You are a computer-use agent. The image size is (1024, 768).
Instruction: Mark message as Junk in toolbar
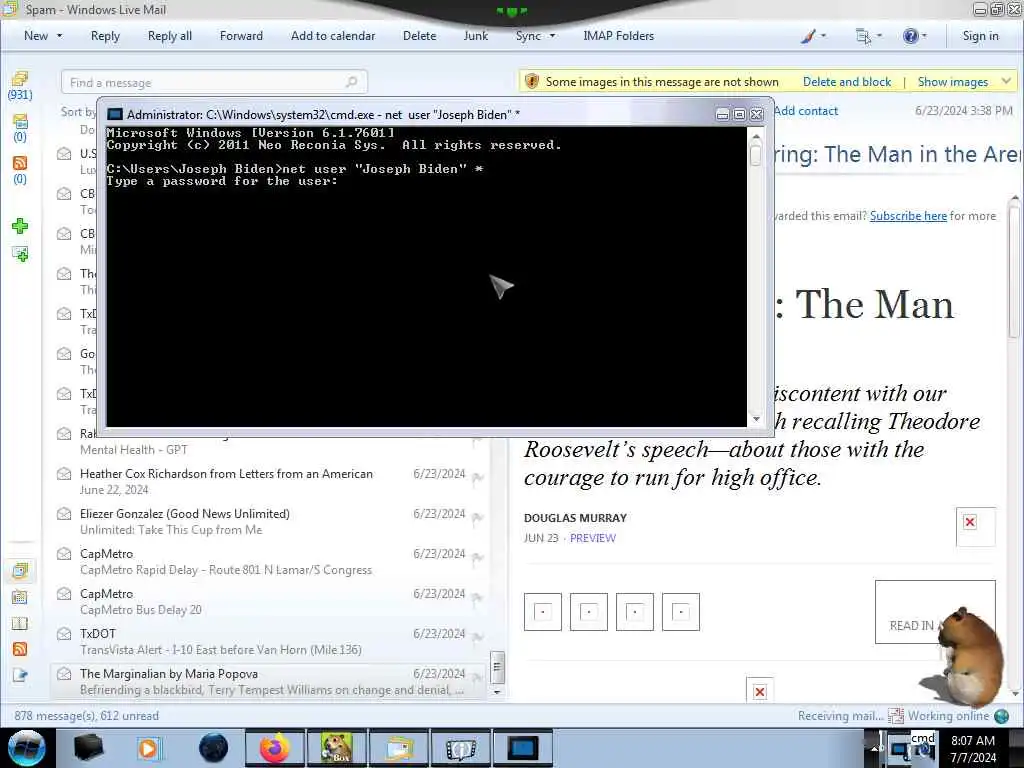(x=475, y=36)
